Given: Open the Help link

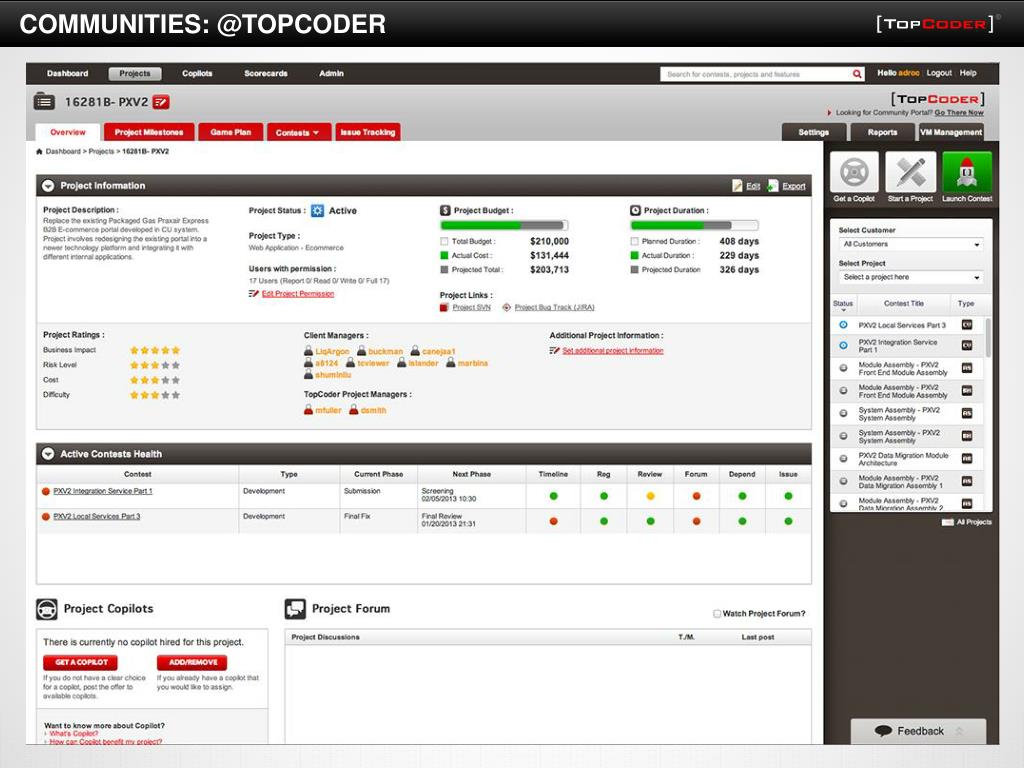Looking at the screenshot, I should 968,73.
